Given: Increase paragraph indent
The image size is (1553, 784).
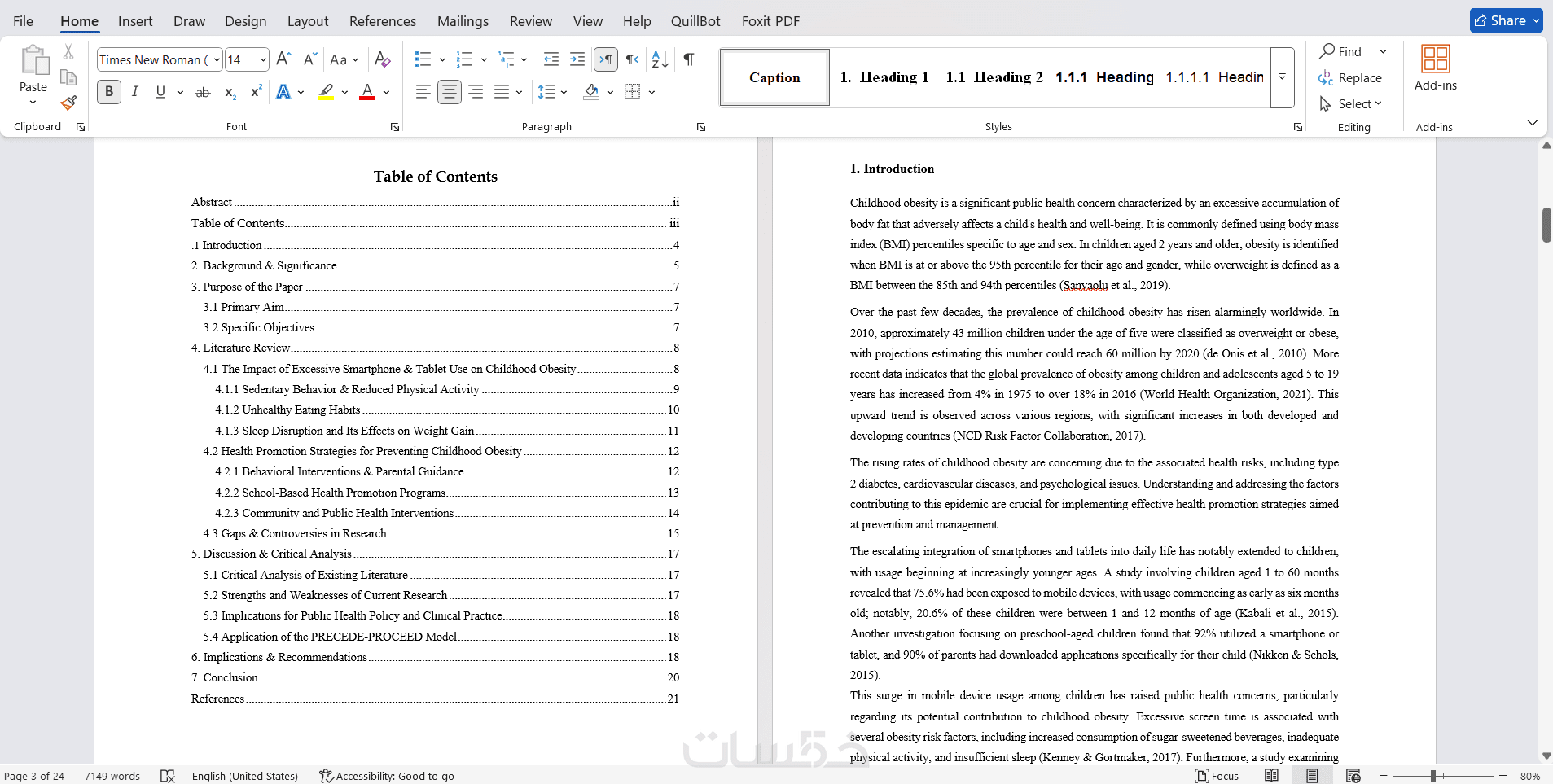Looking at the screenshot, I should pyautogui.click(x=577, y=59).
